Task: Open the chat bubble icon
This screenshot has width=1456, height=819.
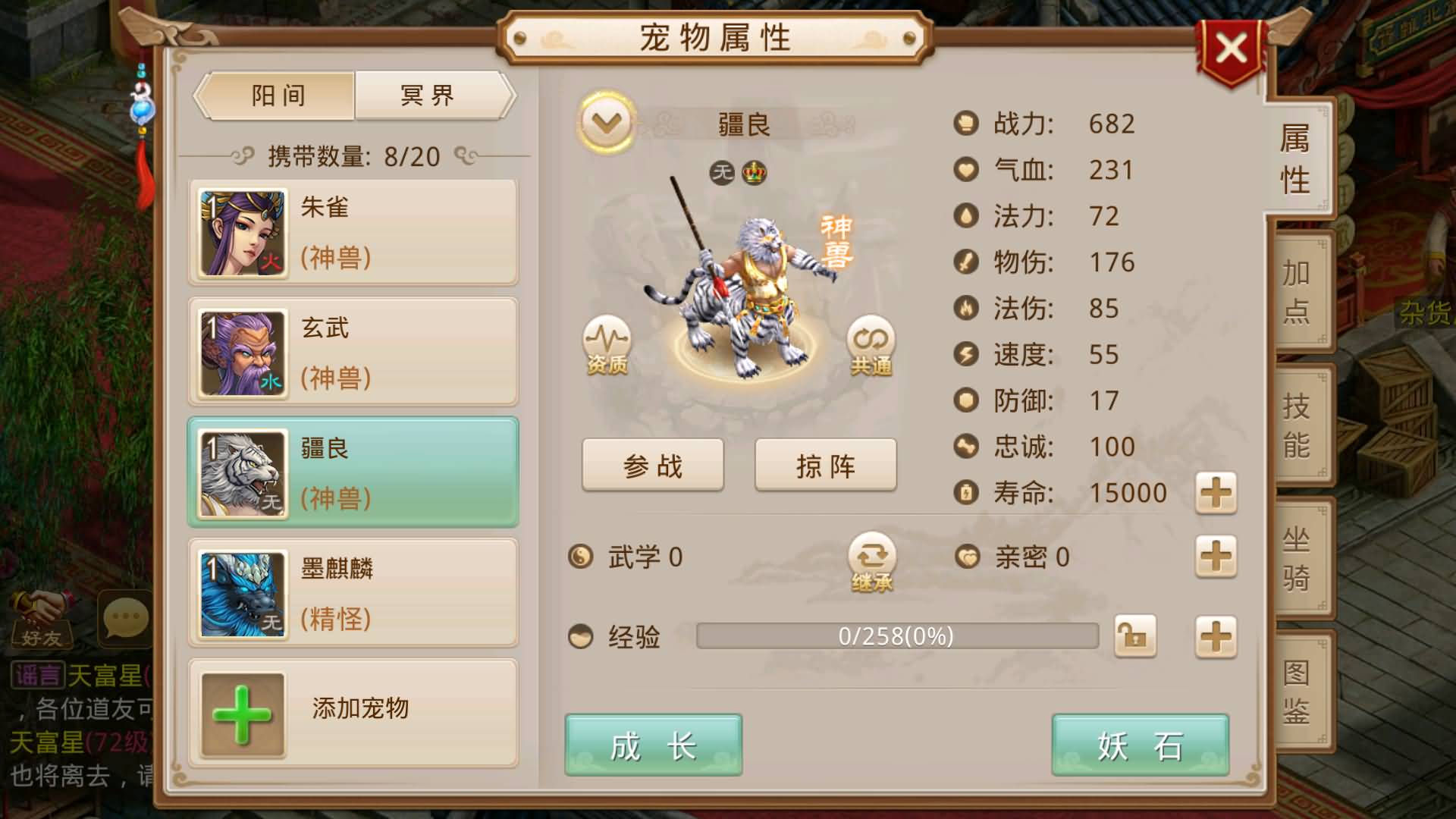Action: click(125, 618)
